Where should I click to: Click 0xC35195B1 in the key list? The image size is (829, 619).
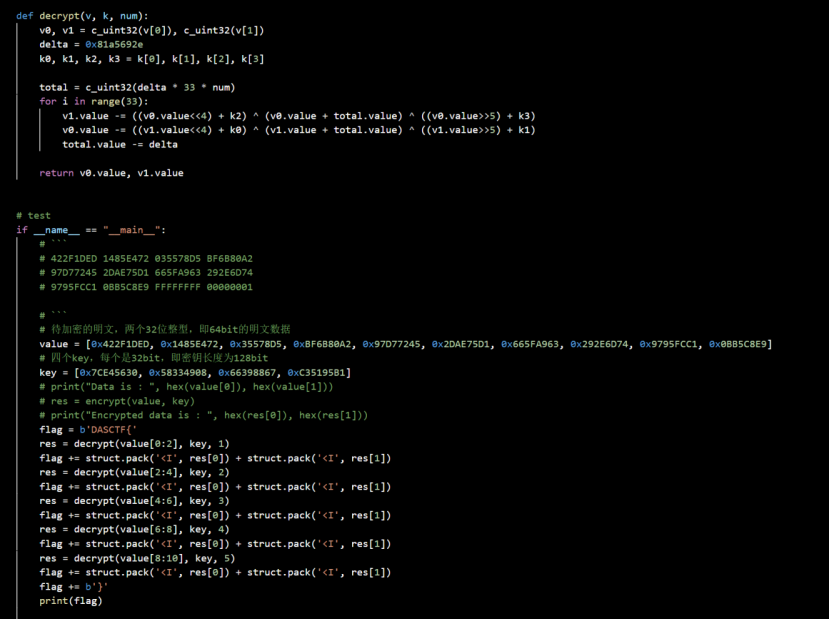coord(316,373)
